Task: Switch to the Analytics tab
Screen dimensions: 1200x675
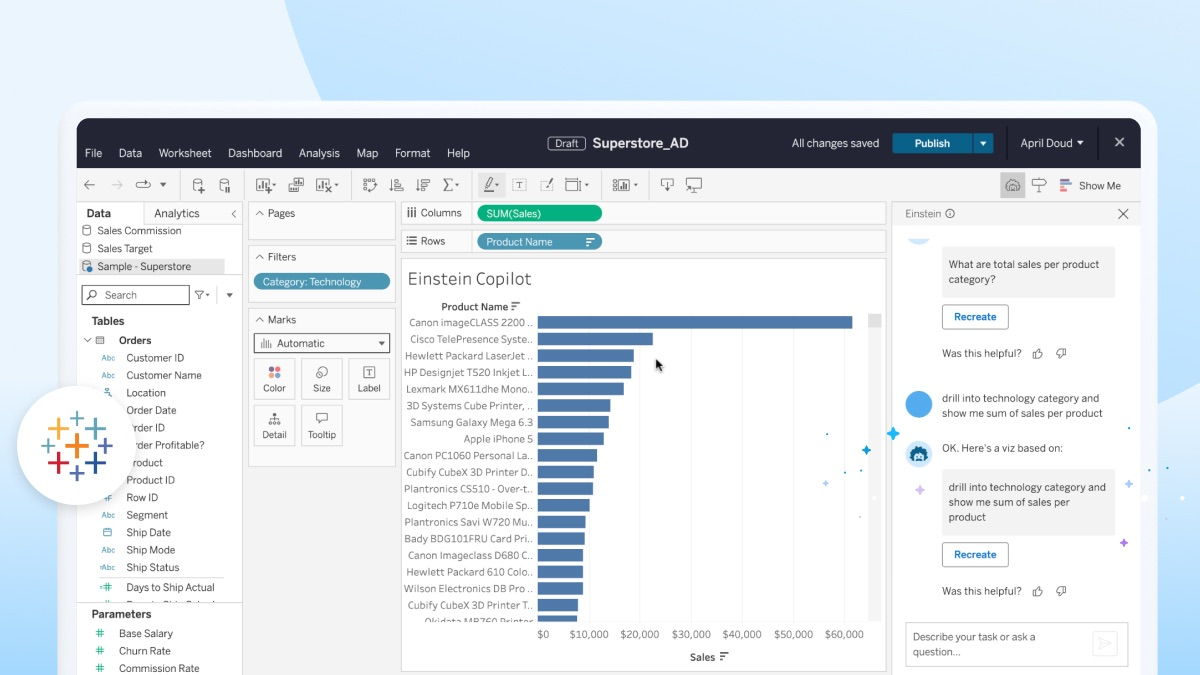Action: 176,213
